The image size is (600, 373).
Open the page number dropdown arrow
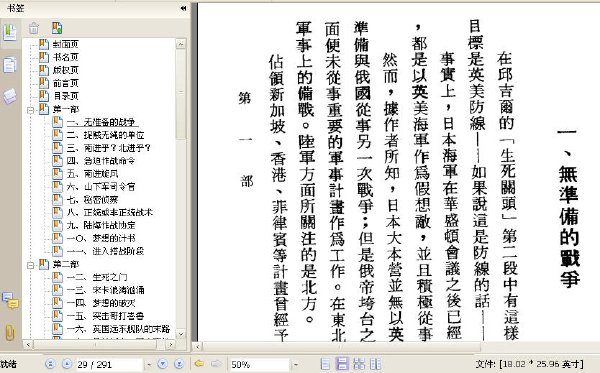pyautogui.click(x=149, y=364)
